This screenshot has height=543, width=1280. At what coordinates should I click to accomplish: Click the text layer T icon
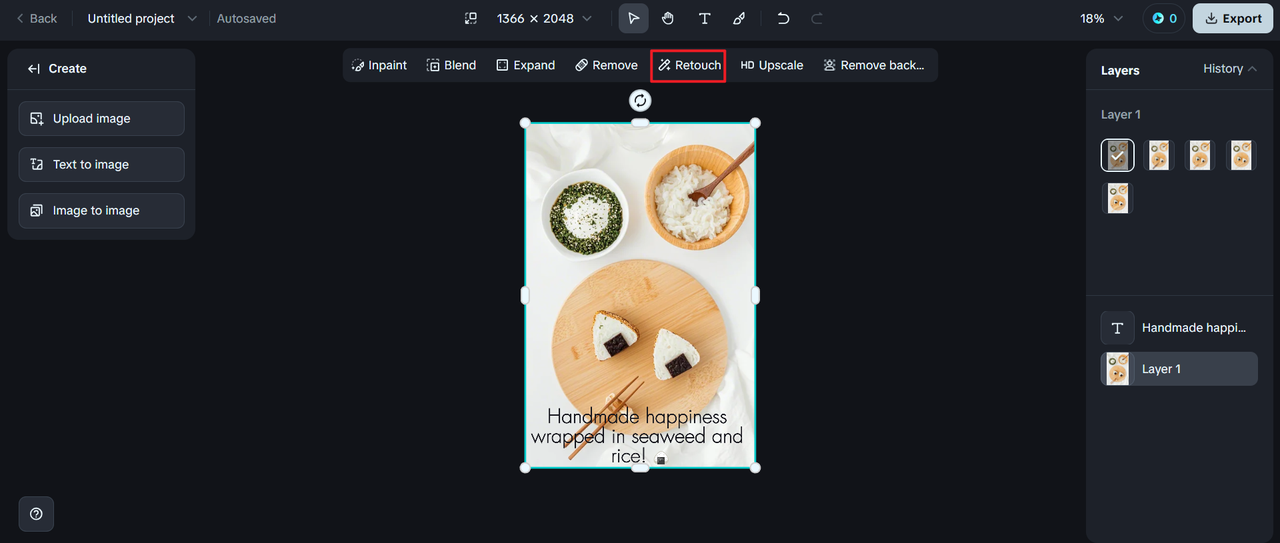tap(1117, 328)
